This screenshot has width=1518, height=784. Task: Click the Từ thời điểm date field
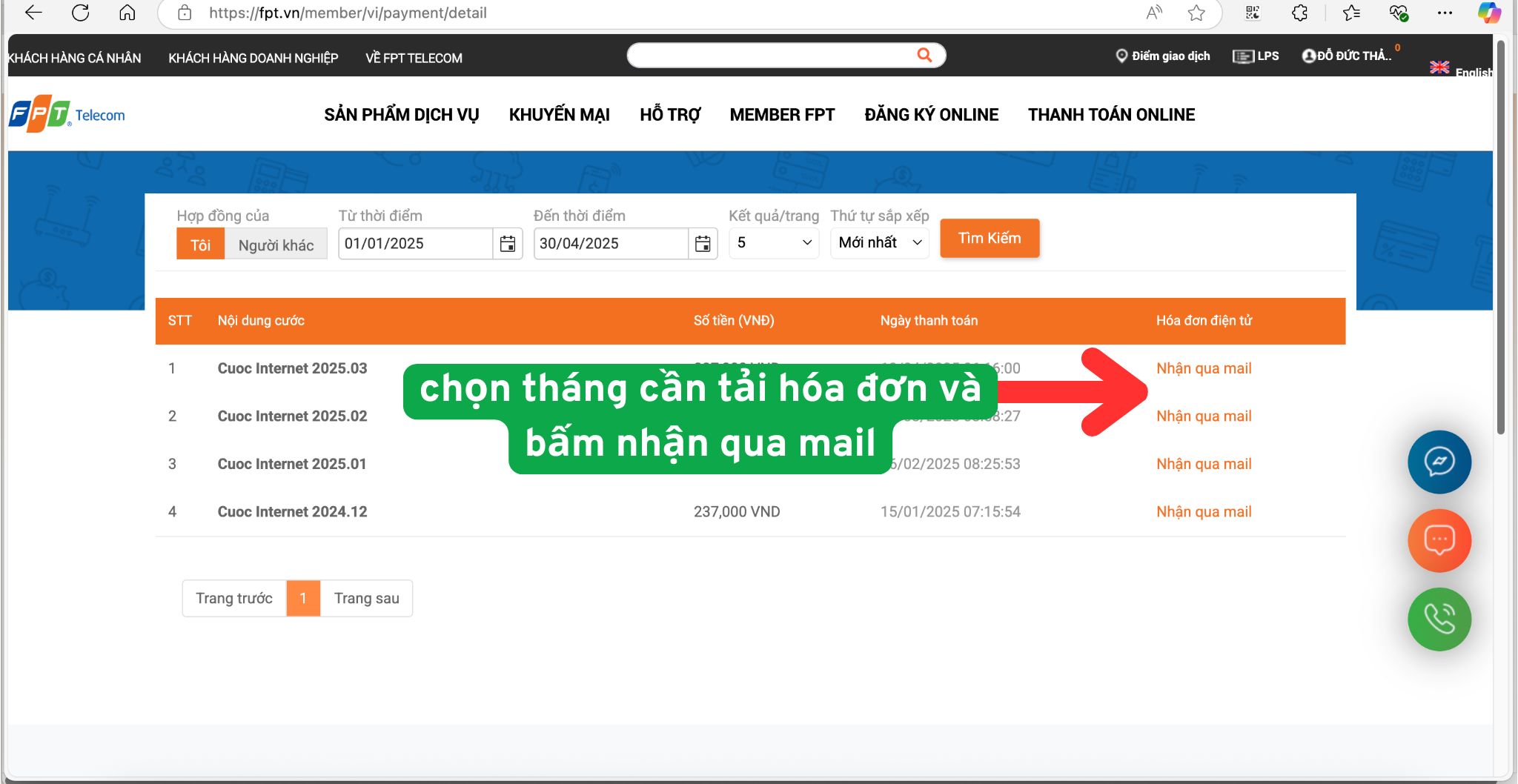tap(415, 244)
